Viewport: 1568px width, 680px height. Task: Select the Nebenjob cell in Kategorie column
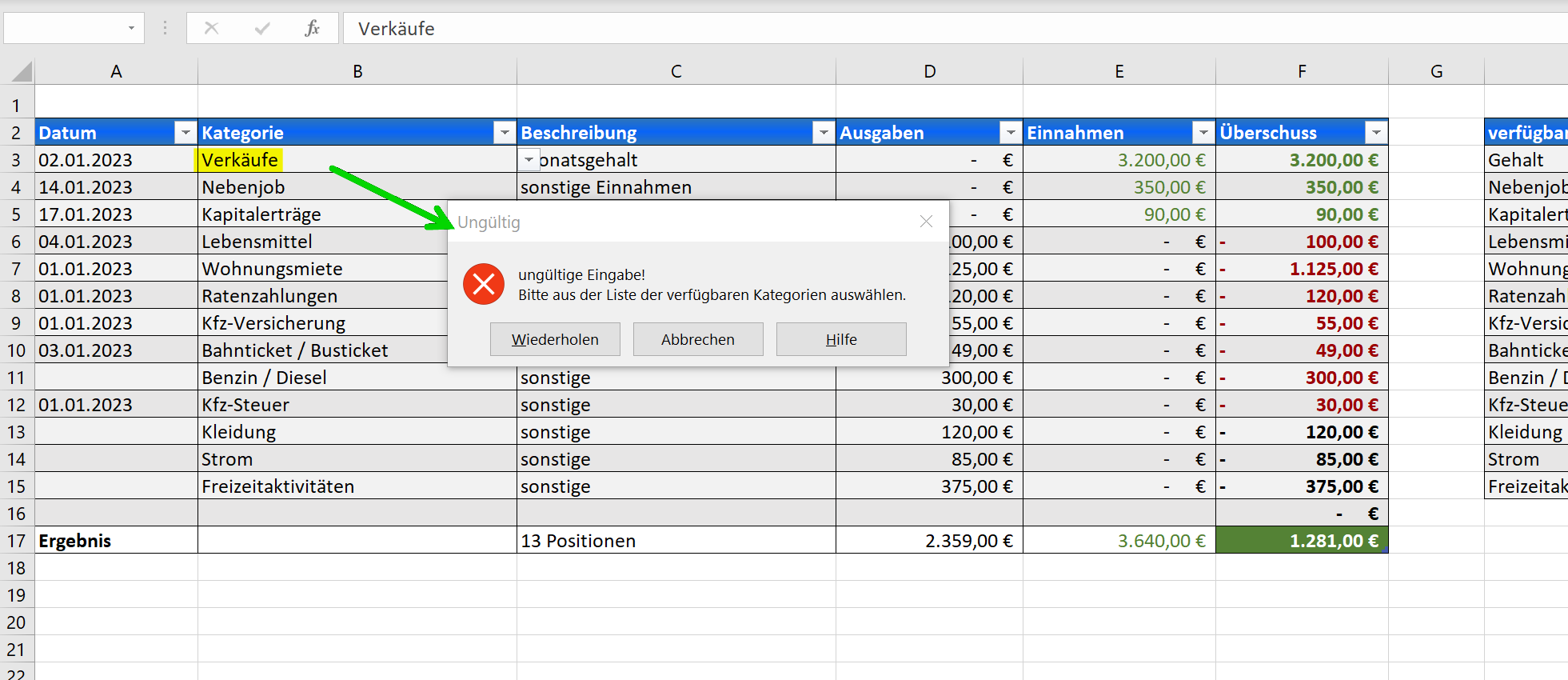[357, 187]
